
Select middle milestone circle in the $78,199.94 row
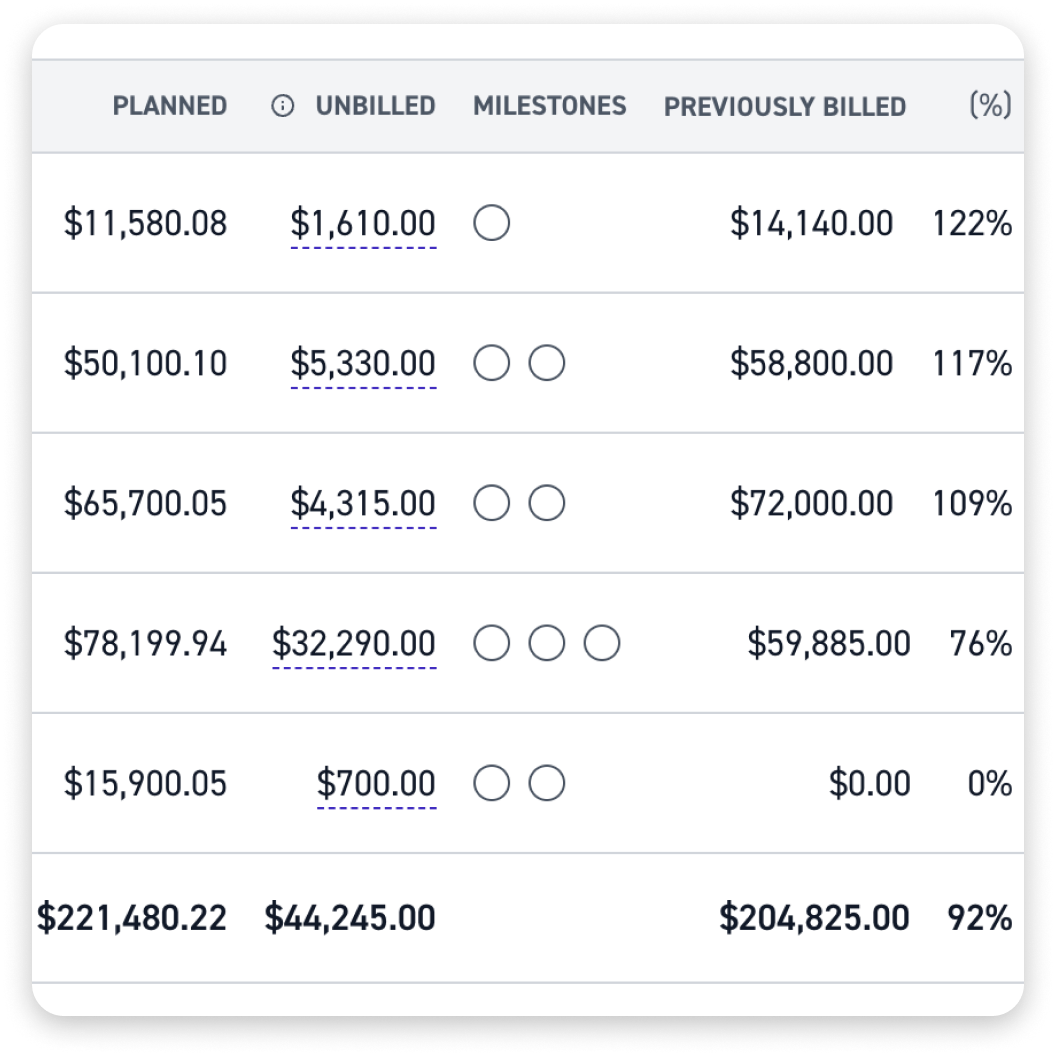point(547,643)
